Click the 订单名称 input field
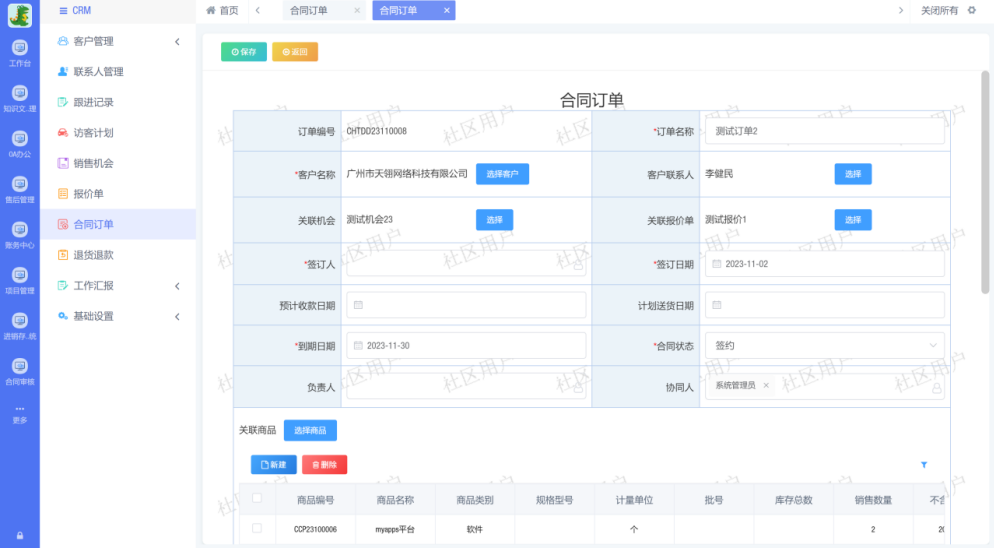The image size is (994, 548). 824,131
